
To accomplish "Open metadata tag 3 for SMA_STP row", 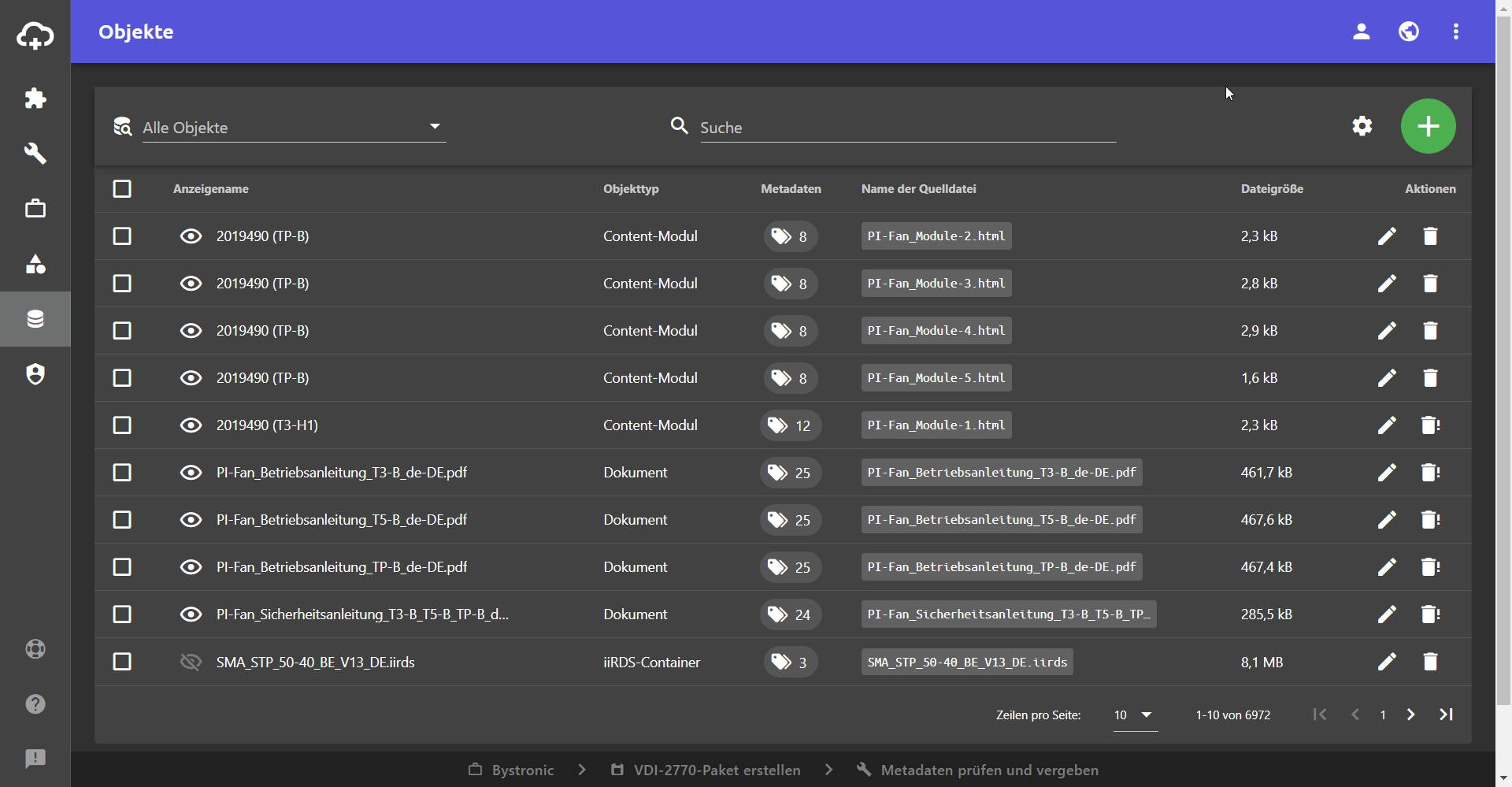I will point(791,662).
